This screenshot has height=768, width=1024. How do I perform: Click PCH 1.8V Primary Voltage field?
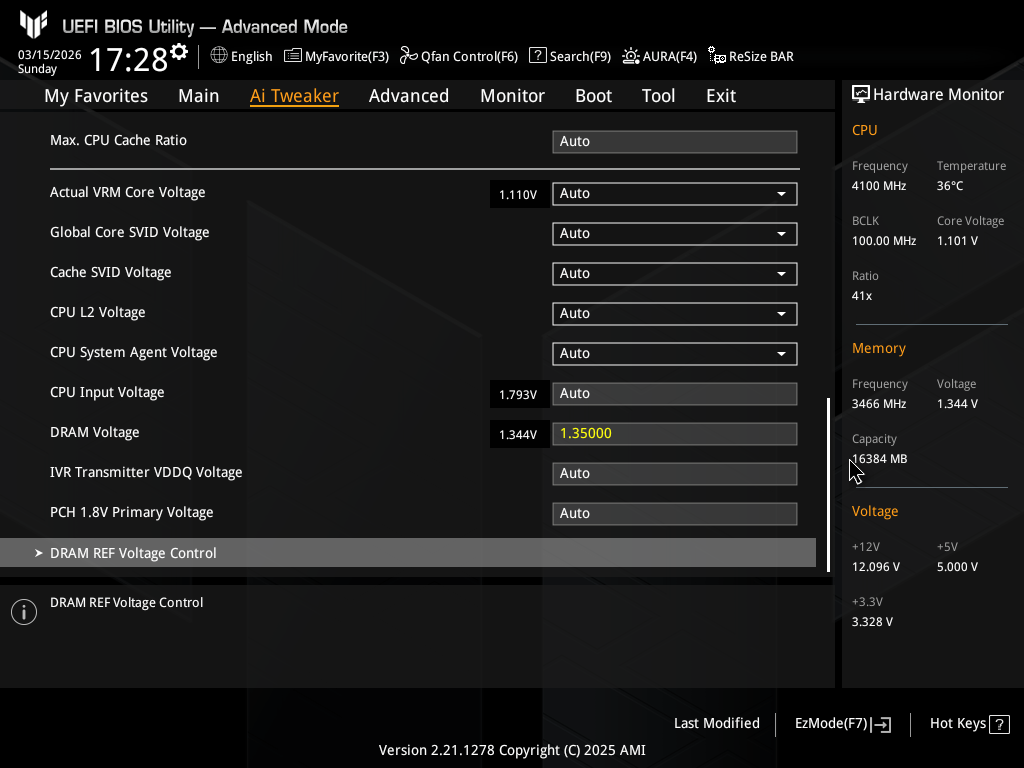pos(675,513)
